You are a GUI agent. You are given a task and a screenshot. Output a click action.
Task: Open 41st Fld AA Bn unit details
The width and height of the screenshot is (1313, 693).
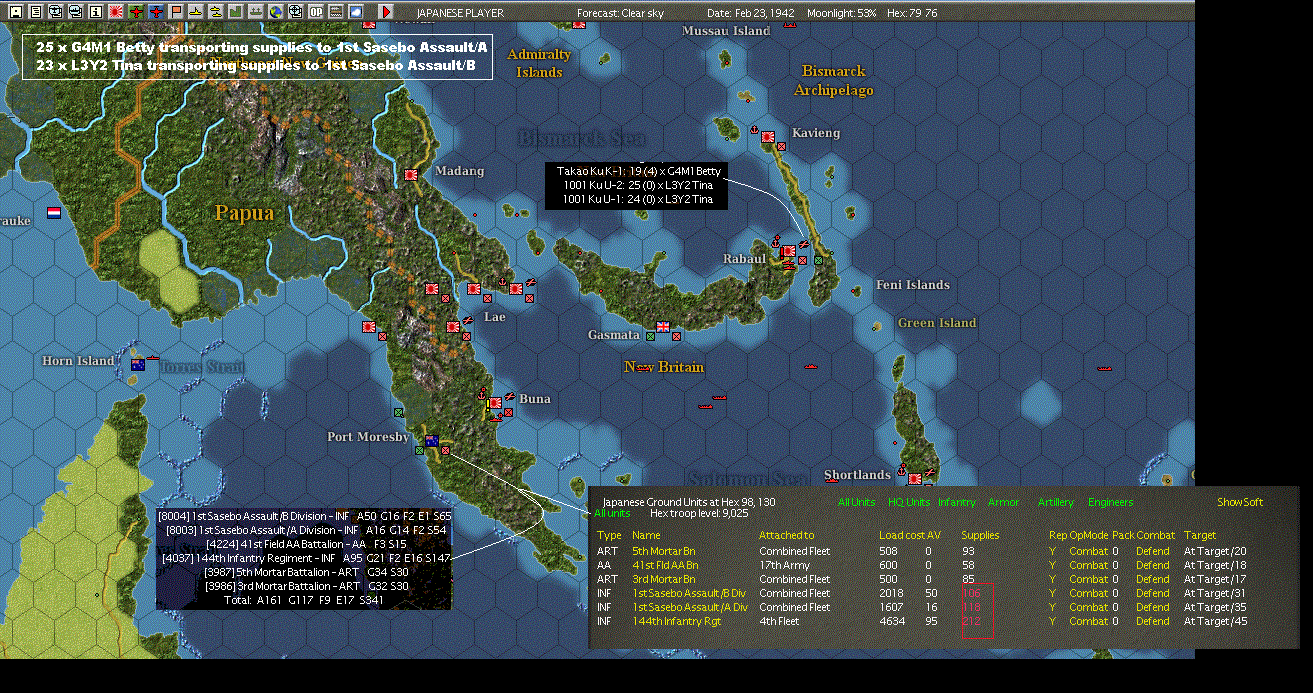click(x=665, y=565)
